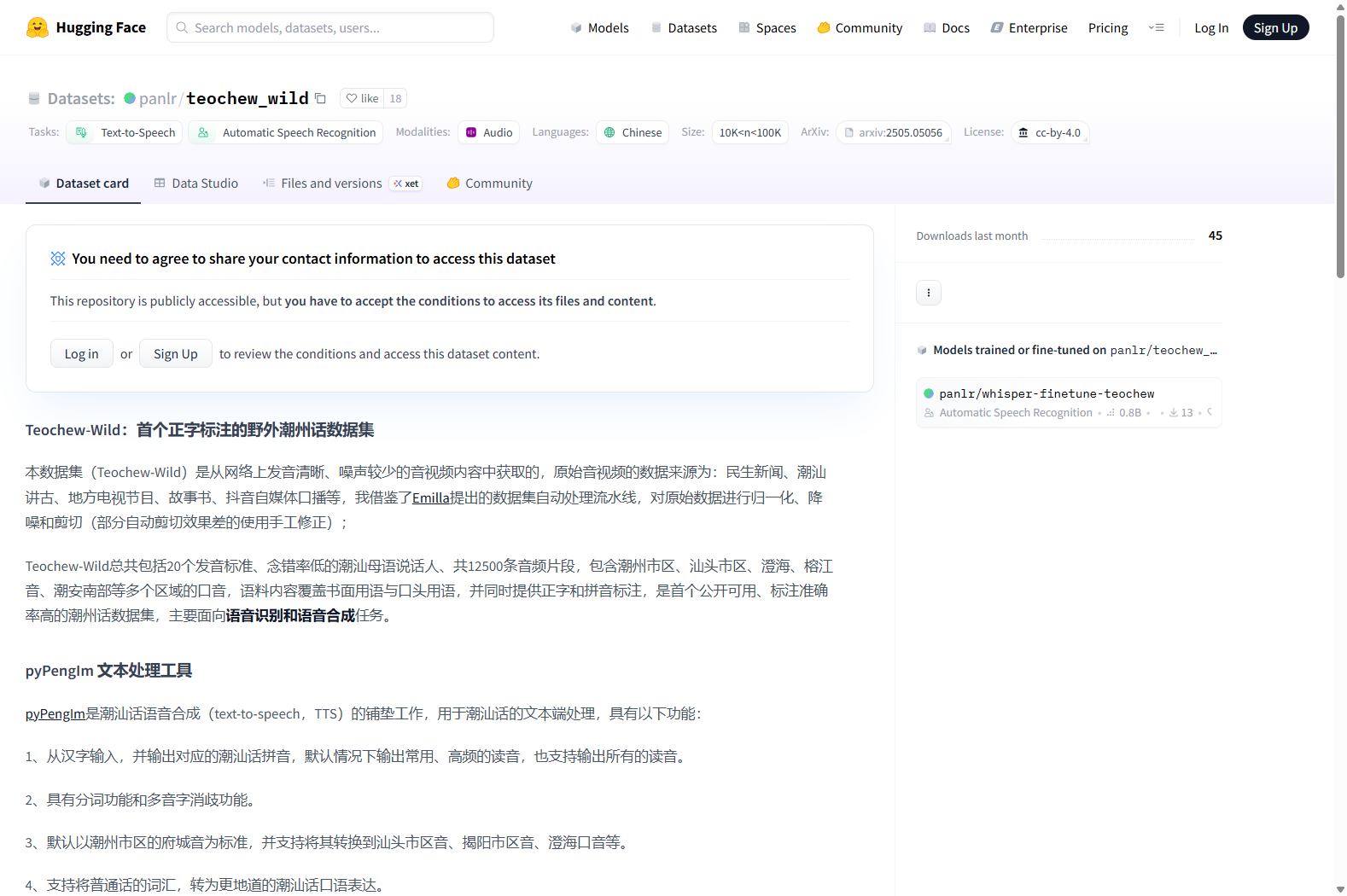Select the 'Teochew-Wild' section heading
1347x896 pixels.
pos(200,430)
